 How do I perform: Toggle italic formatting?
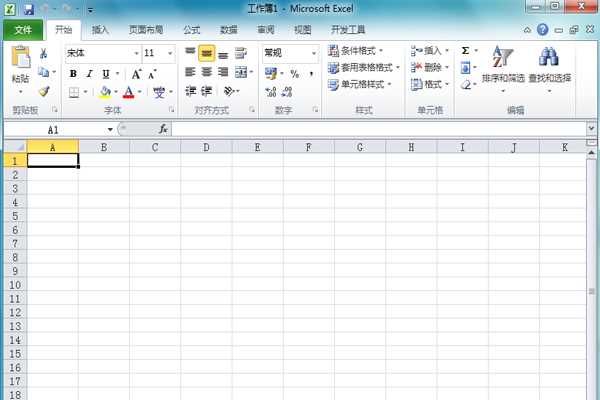click(x=89, y=73)
